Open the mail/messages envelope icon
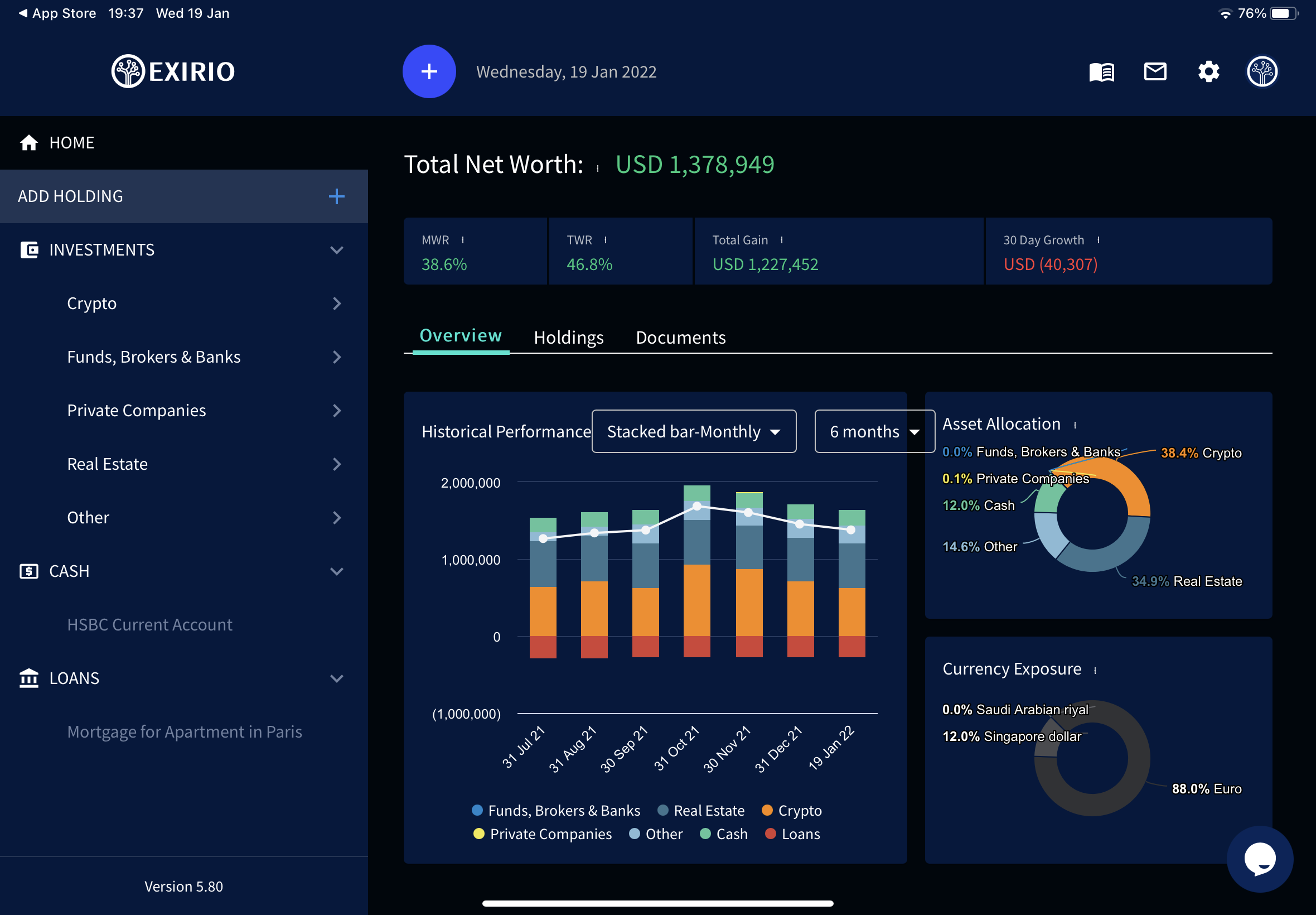 [1155, 71]
